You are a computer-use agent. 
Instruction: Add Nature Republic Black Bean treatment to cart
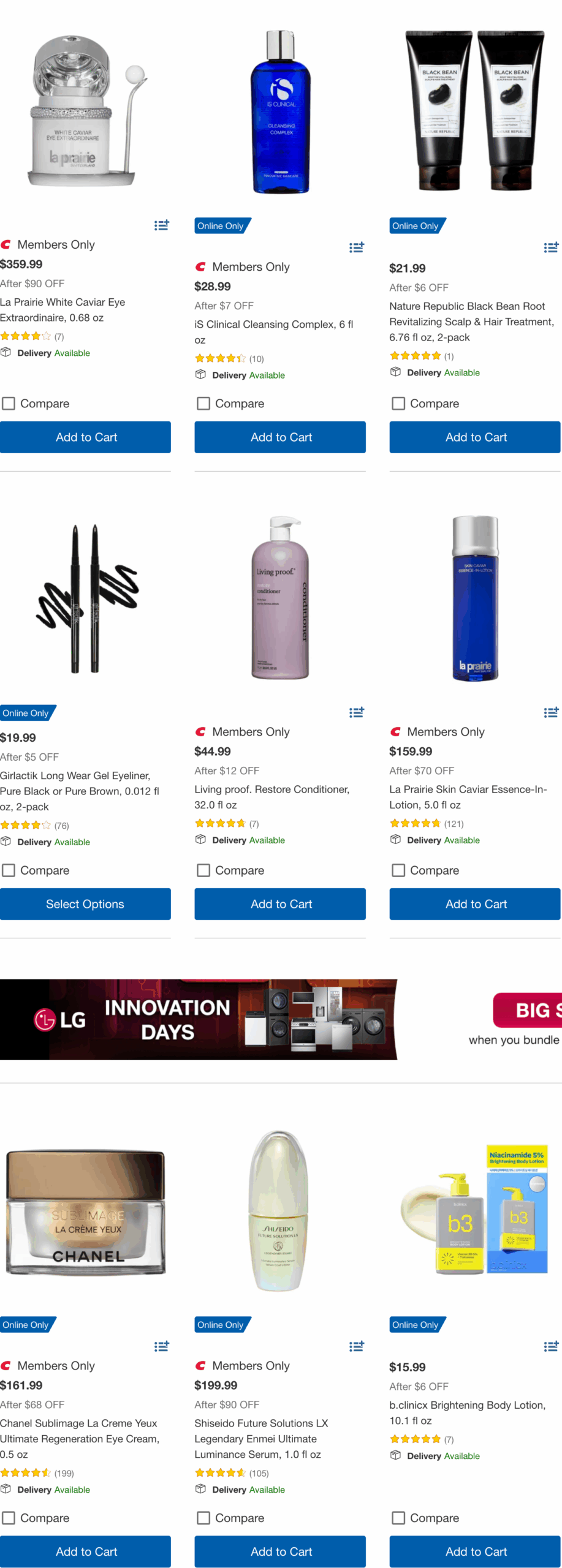(x=475, y=437)
